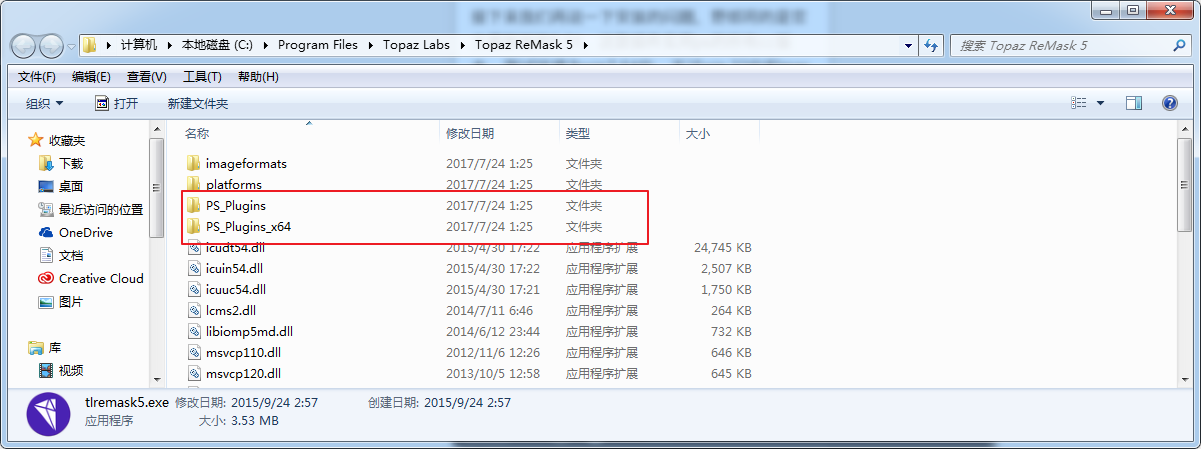Select the PS_Plugins_x64 folder

click(248, 226)
